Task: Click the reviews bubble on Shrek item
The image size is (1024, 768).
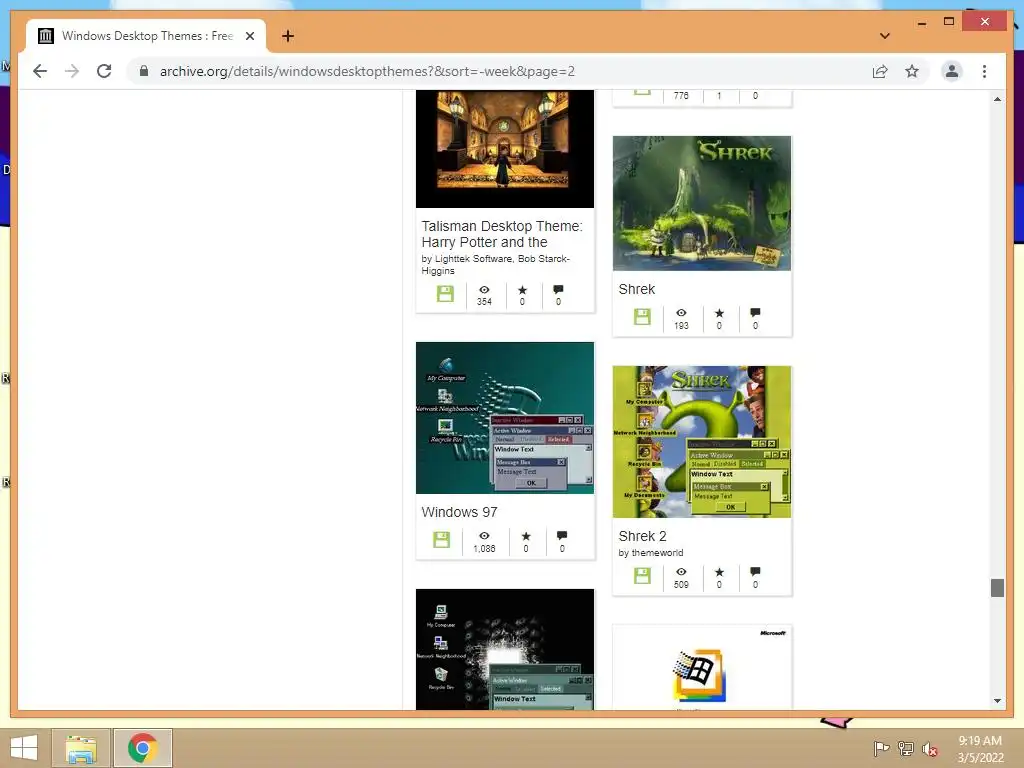Action: (x=755, y=313)
